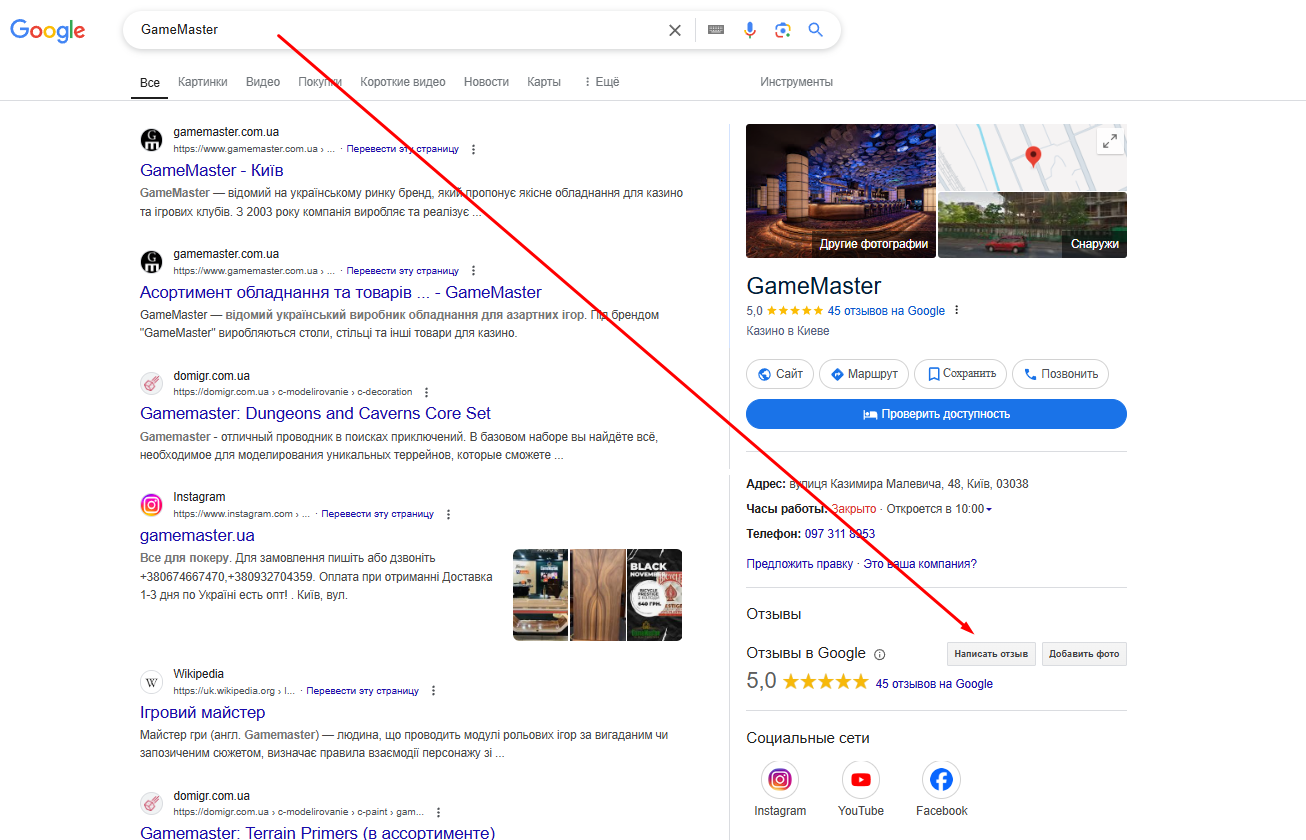This screenshot has width=1306, height=840.
Task: Click the Маршрут directions button
Action: [864, 374]
